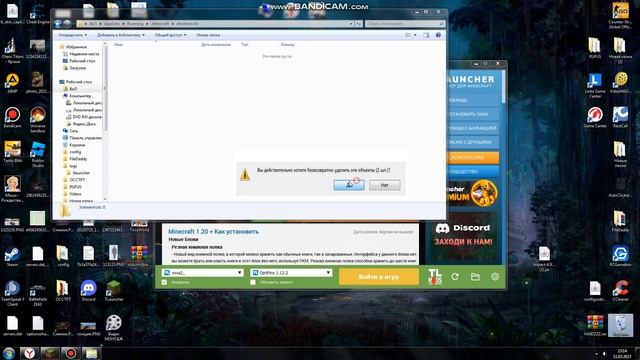Sort by the Имя column header

click(x=118, y=44)
